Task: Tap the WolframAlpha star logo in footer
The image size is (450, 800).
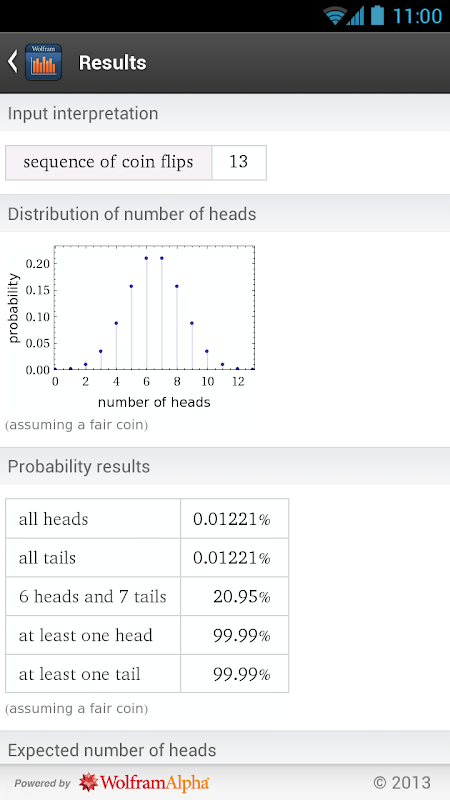Action: 89,782
